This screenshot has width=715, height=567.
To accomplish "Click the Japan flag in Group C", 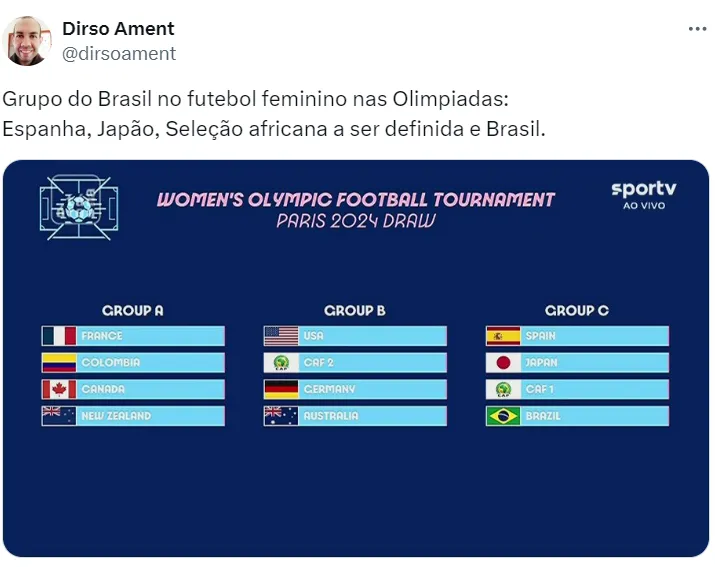I will 503,363.
